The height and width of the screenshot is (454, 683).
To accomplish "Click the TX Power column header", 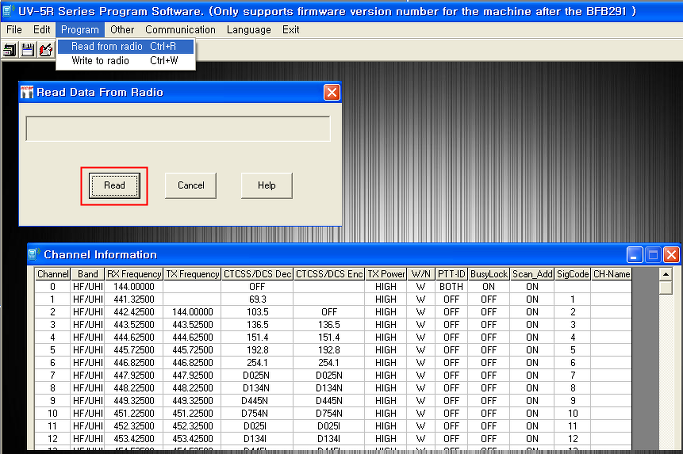I will pyautogui.click(x=386, y=274).
